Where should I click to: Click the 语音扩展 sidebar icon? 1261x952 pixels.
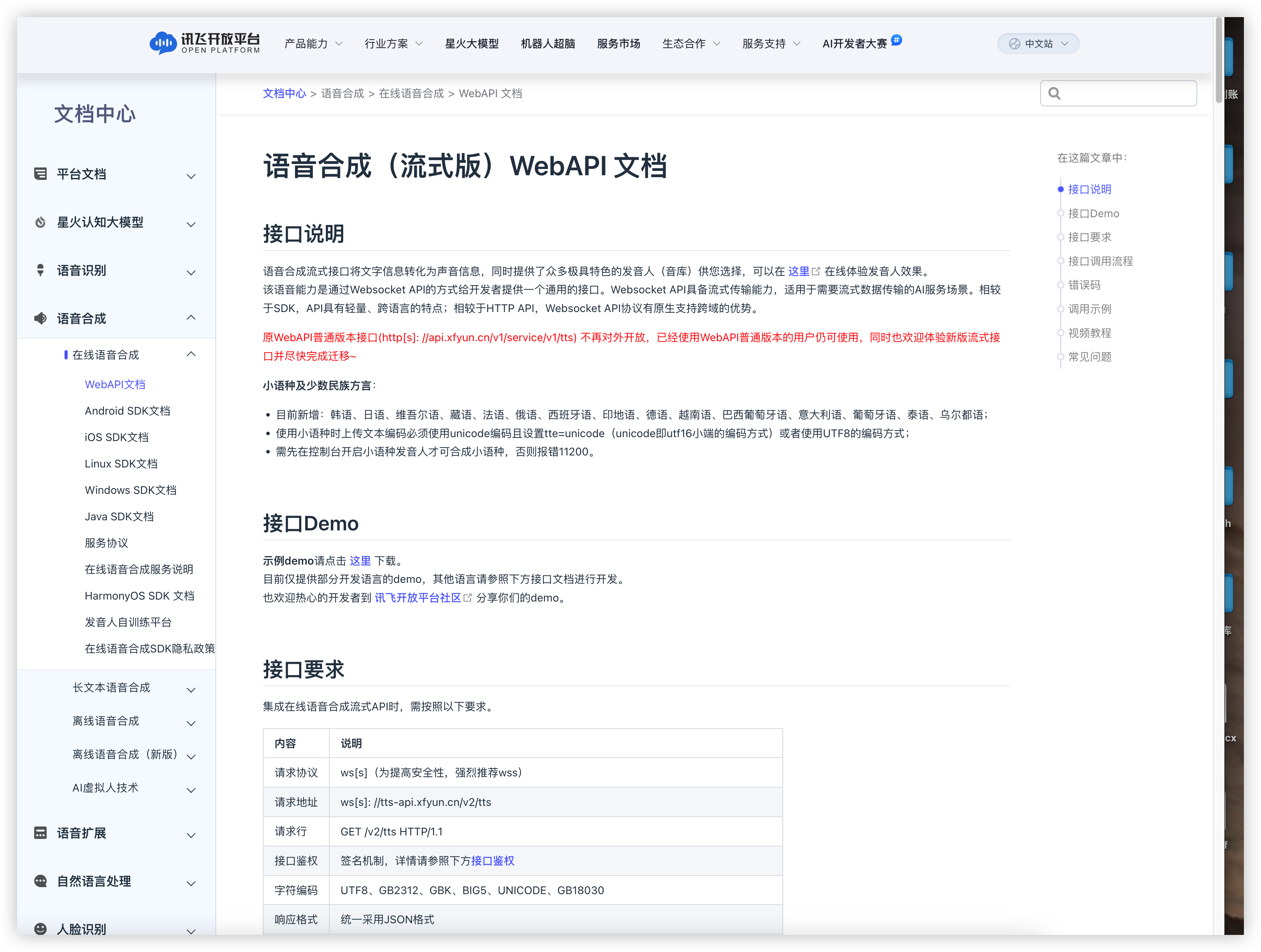[x=40, y=833]
